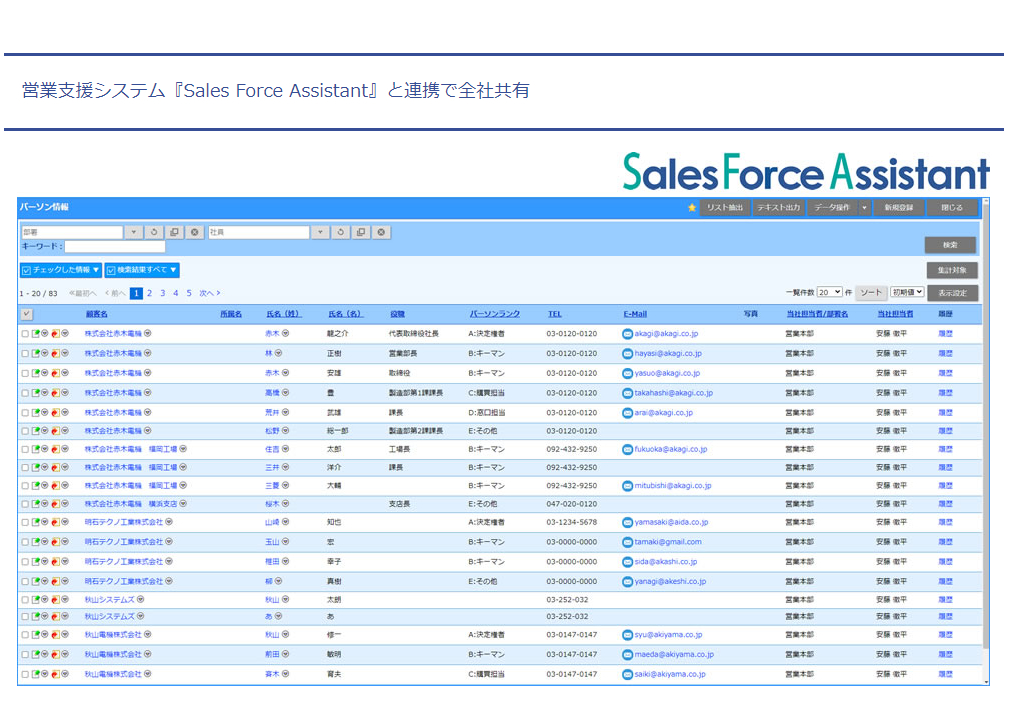Check the row checkbox for akagi@akagi.co.jp
The image size is (1015, 711).
click(x=25, y=334)
